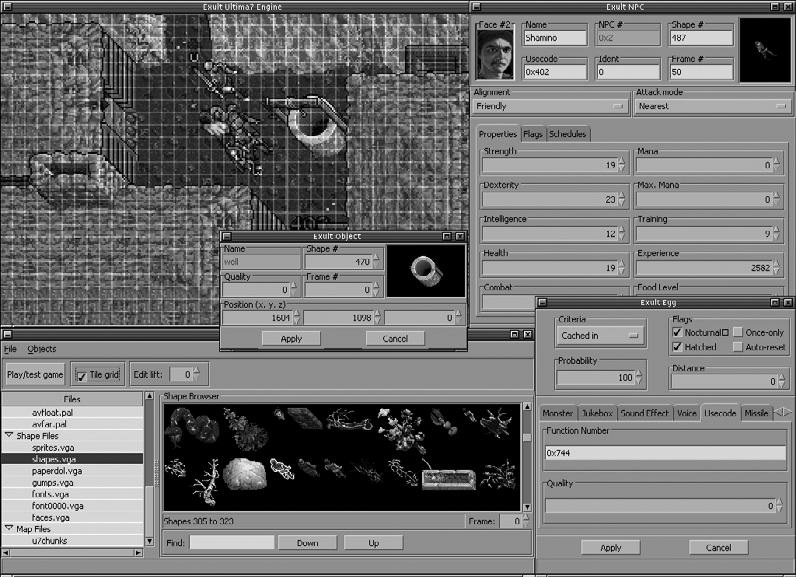Image resolution: width=796 pixels, height=577 pixels.
Task: Select the stone trough shape in Shape Browser
Action: tap(449, 479)
